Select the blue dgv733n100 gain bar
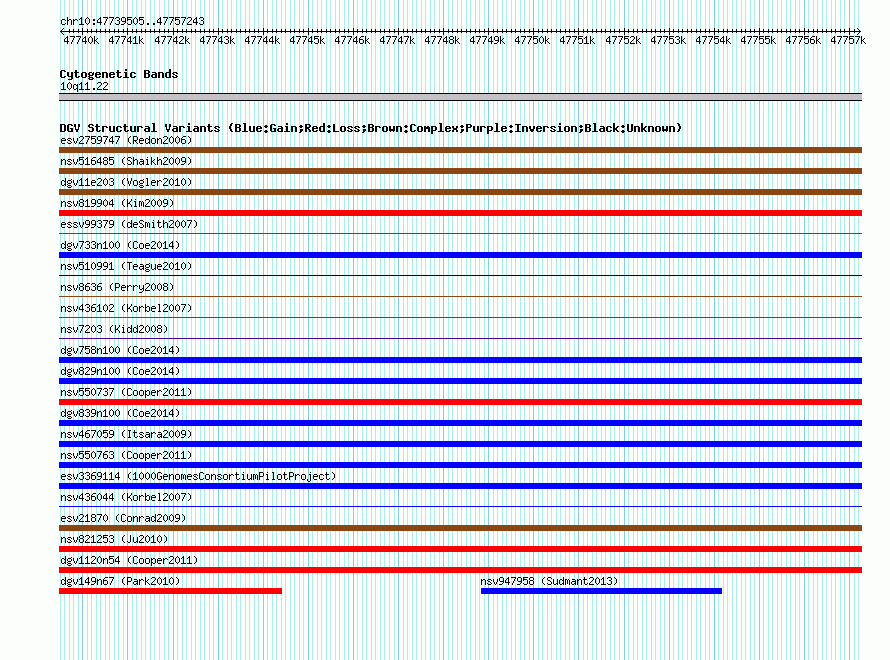Screen dimensions: 890x660 [460, 255]
